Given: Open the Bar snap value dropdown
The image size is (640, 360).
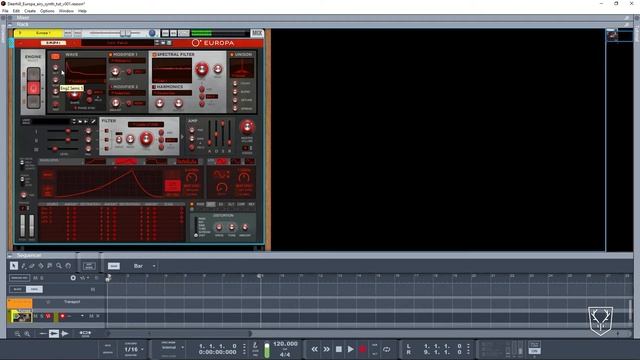Looking at the screenshot, I should click(x=144, y=266).
